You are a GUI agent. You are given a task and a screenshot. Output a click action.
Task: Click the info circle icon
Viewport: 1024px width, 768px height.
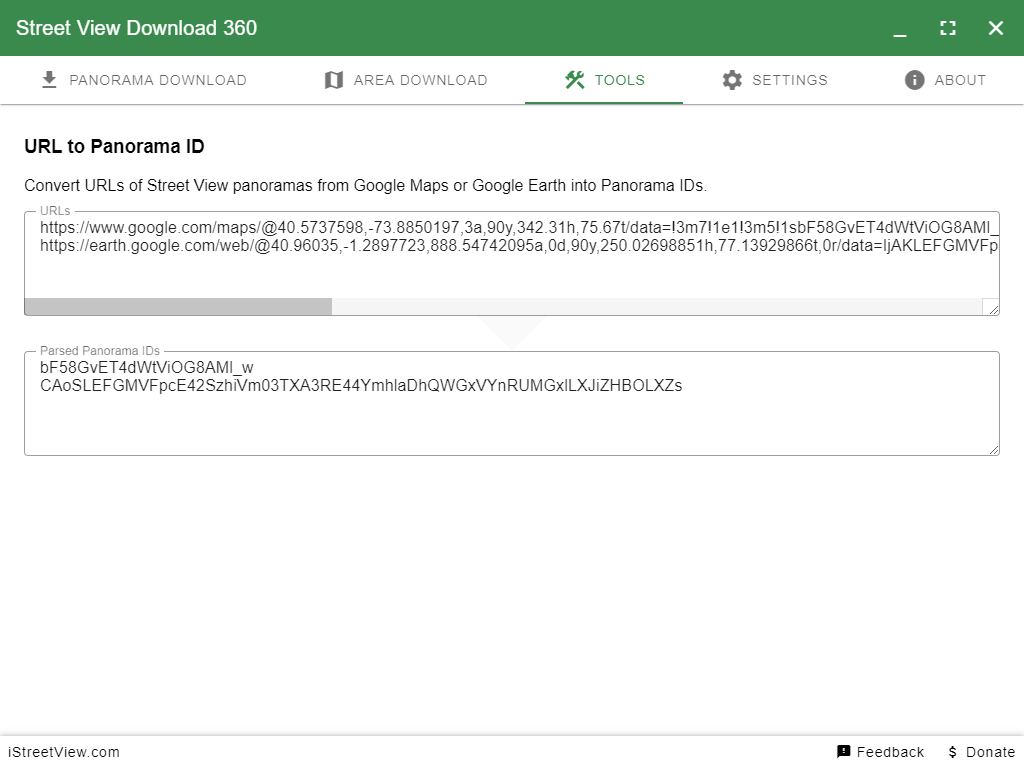coord(914,80)
